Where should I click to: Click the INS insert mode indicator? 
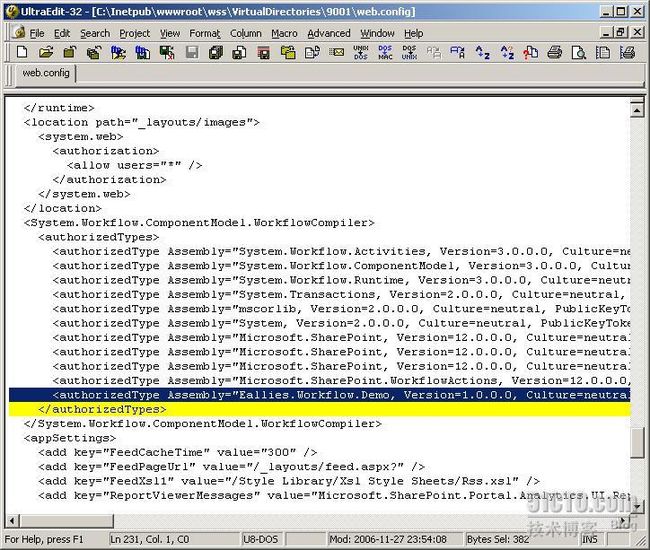[591, 539]
